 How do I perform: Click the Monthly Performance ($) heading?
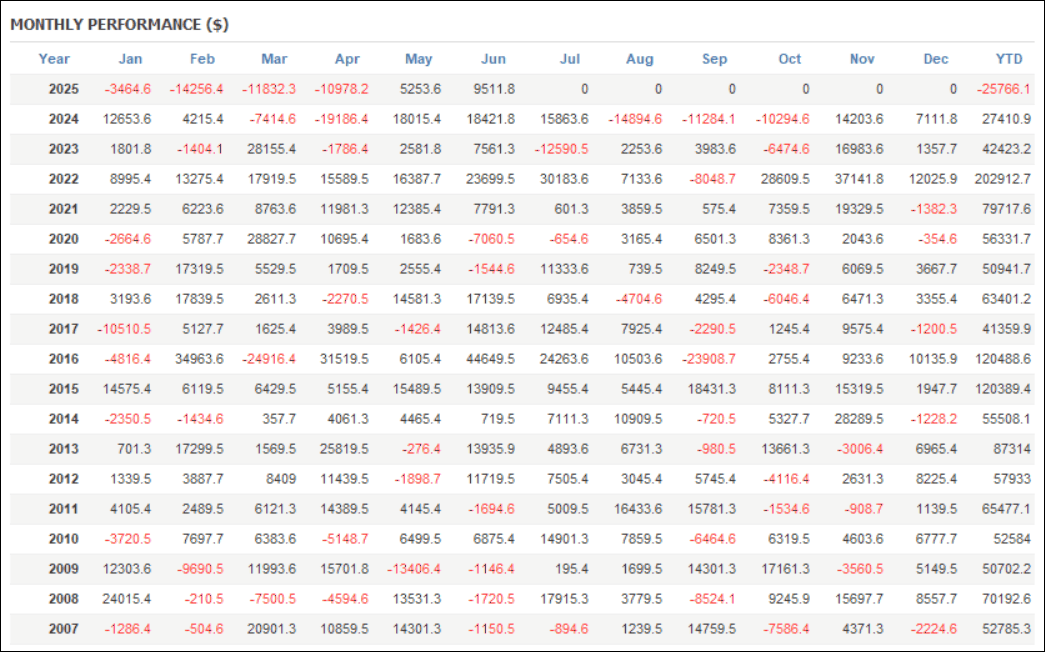point(119,25)
